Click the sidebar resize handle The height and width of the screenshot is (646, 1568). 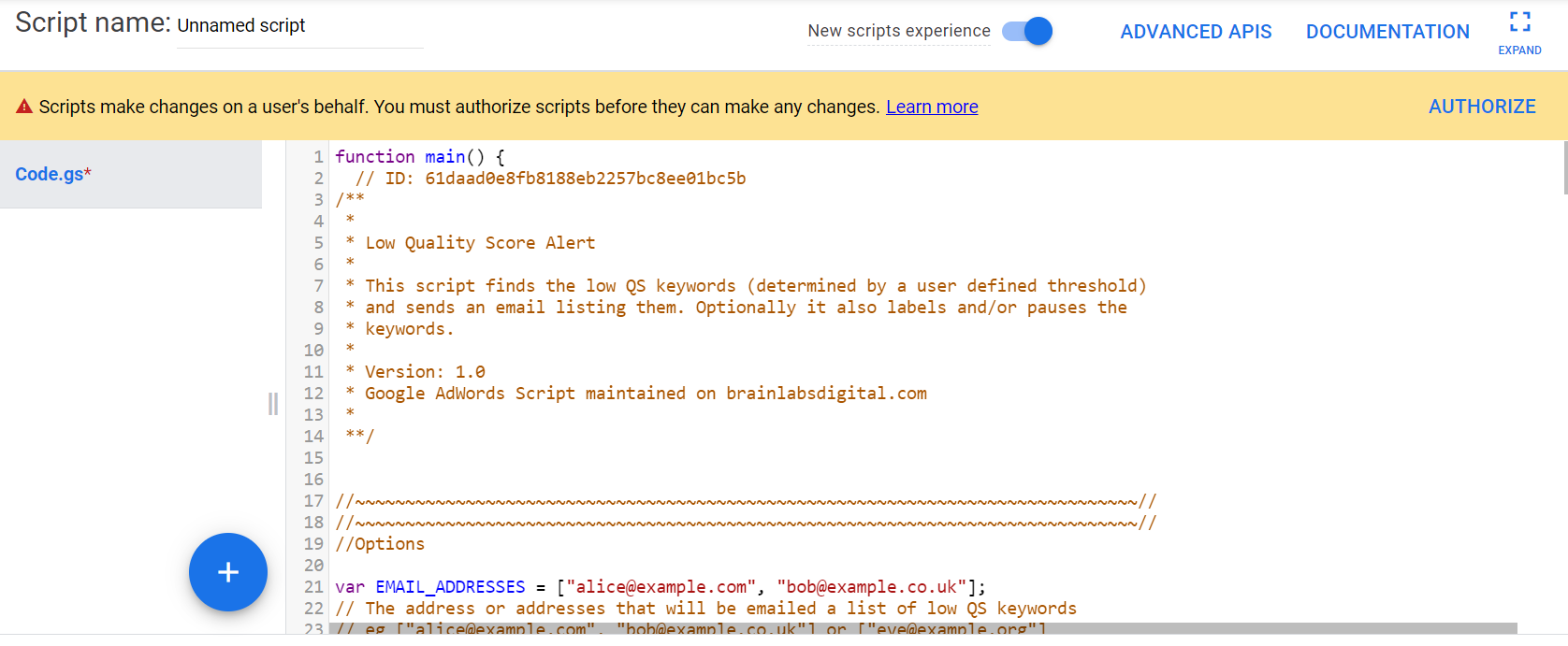click(x=273, y=404)
